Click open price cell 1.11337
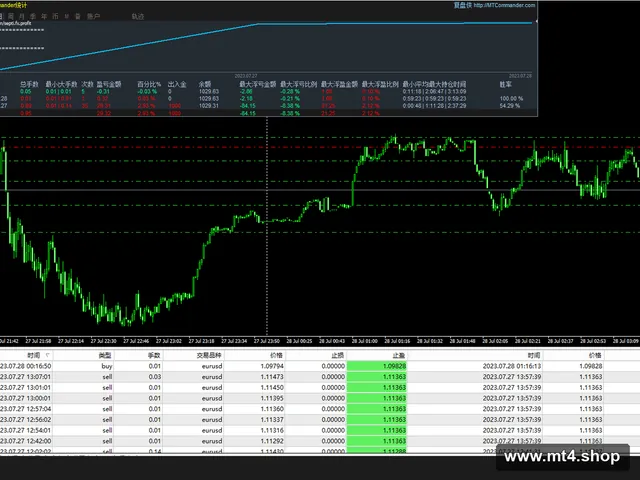This screenshot has width=640, height=480. (272, 420)
